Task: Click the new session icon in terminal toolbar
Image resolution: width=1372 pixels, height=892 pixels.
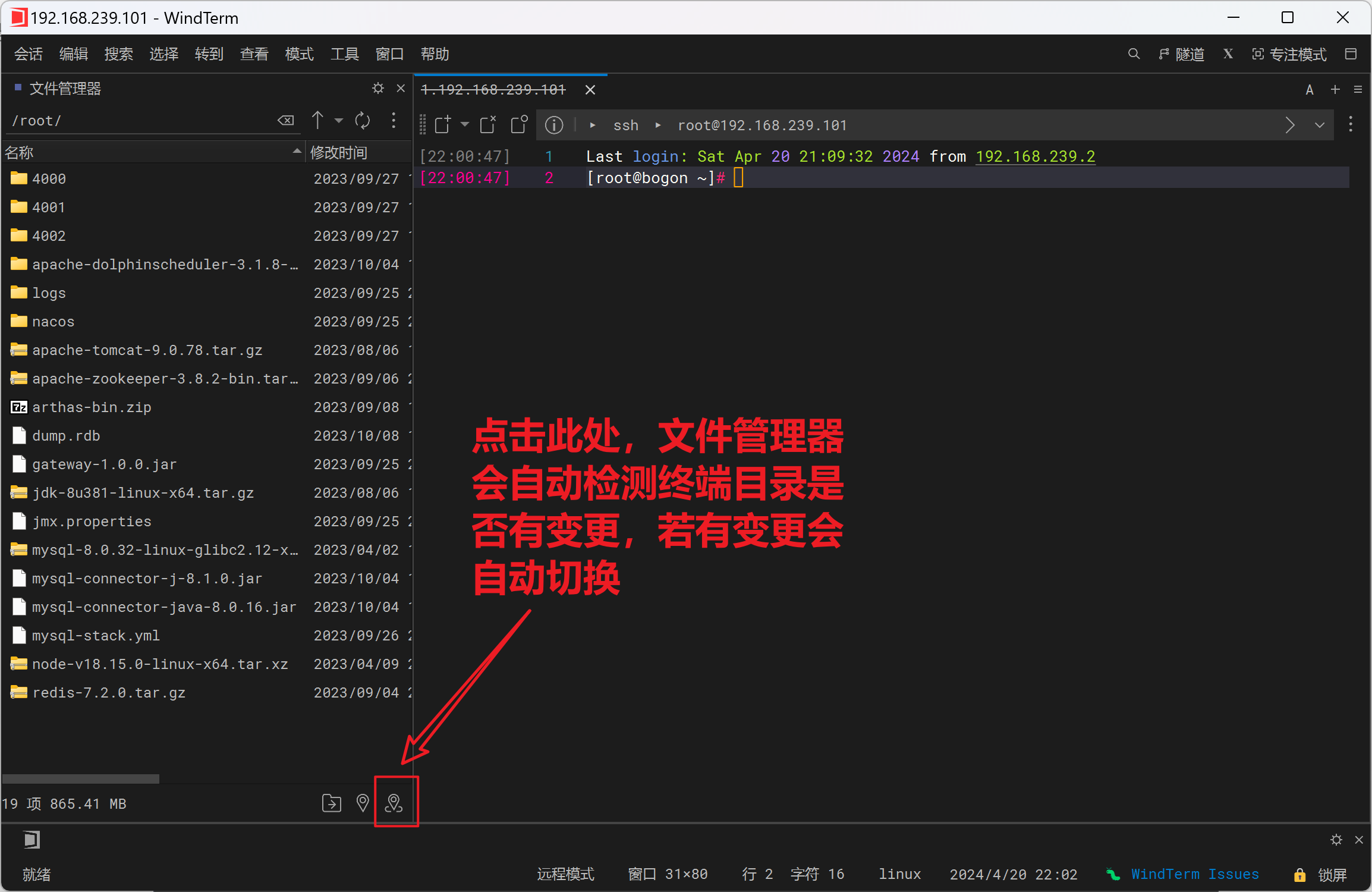Action: tap(443, 125)
